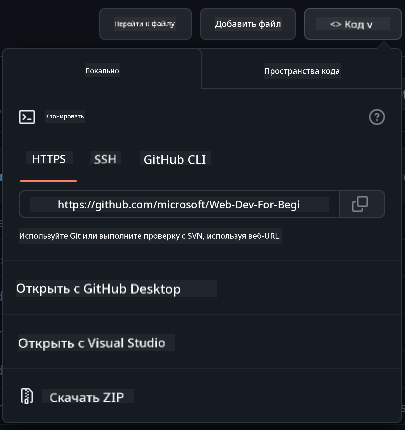This screenshot has height=430, width=405.
Task: Switch to the Пространства кода tab
Action: (x=302, y=71)
